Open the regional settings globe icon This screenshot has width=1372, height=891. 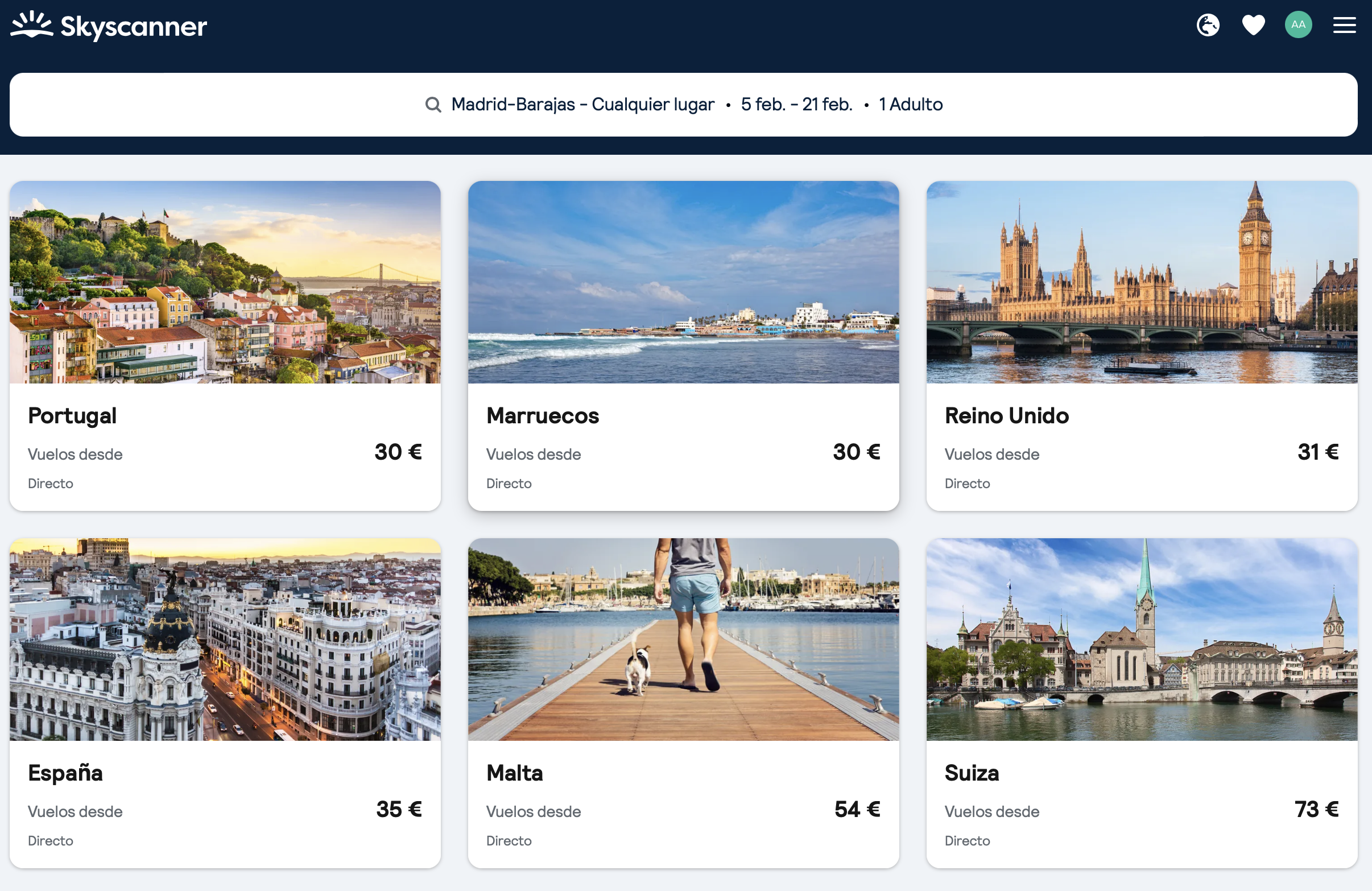click(x=1208, y=25)
